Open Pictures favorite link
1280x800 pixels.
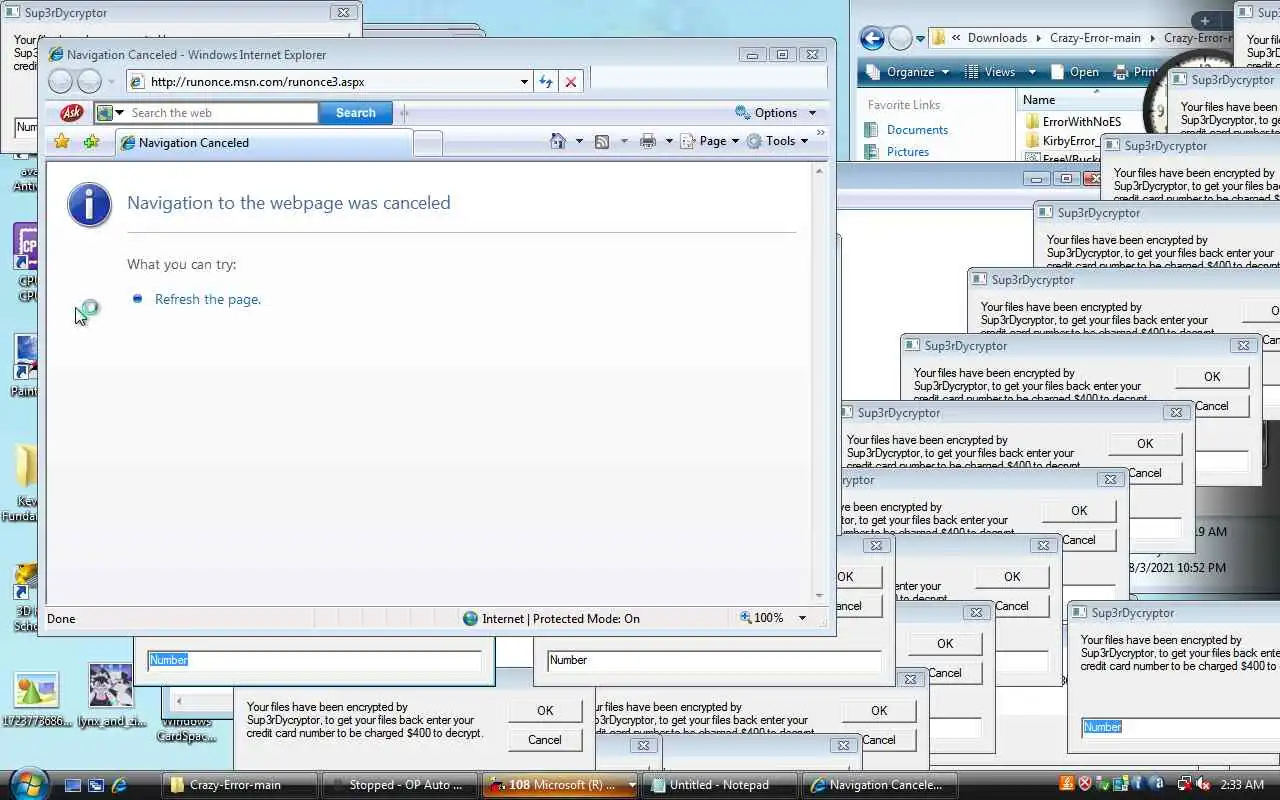(x=908, y=152)
